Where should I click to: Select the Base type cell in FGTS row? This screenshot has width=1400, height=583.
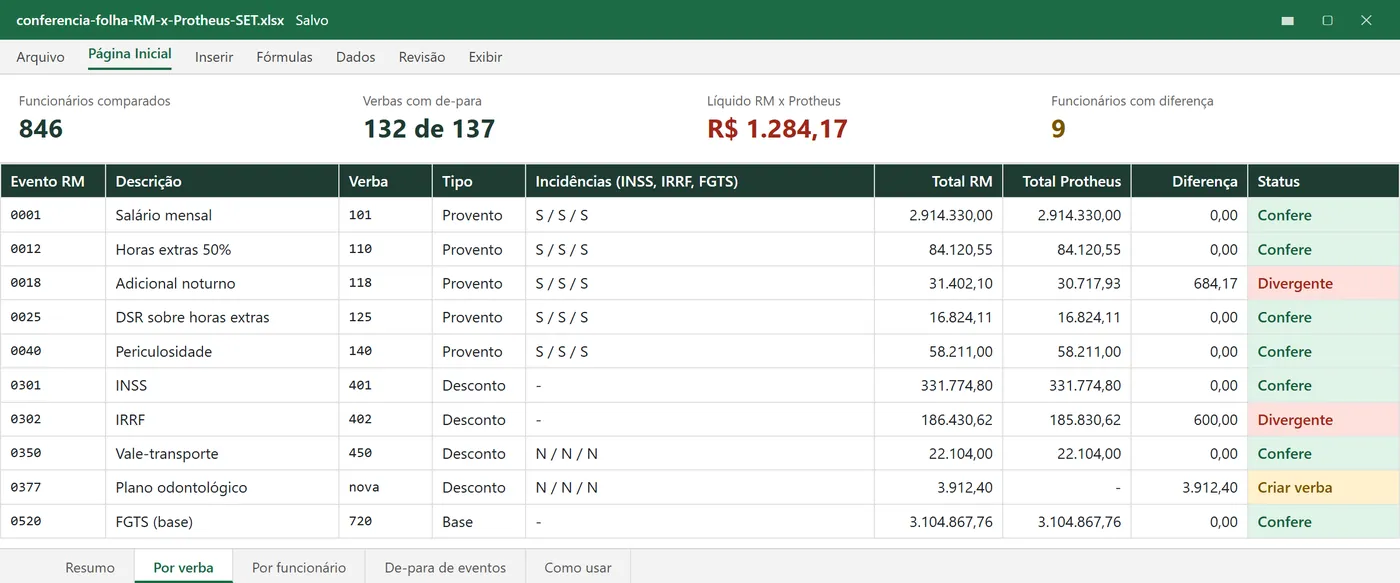tap(479, 521)
